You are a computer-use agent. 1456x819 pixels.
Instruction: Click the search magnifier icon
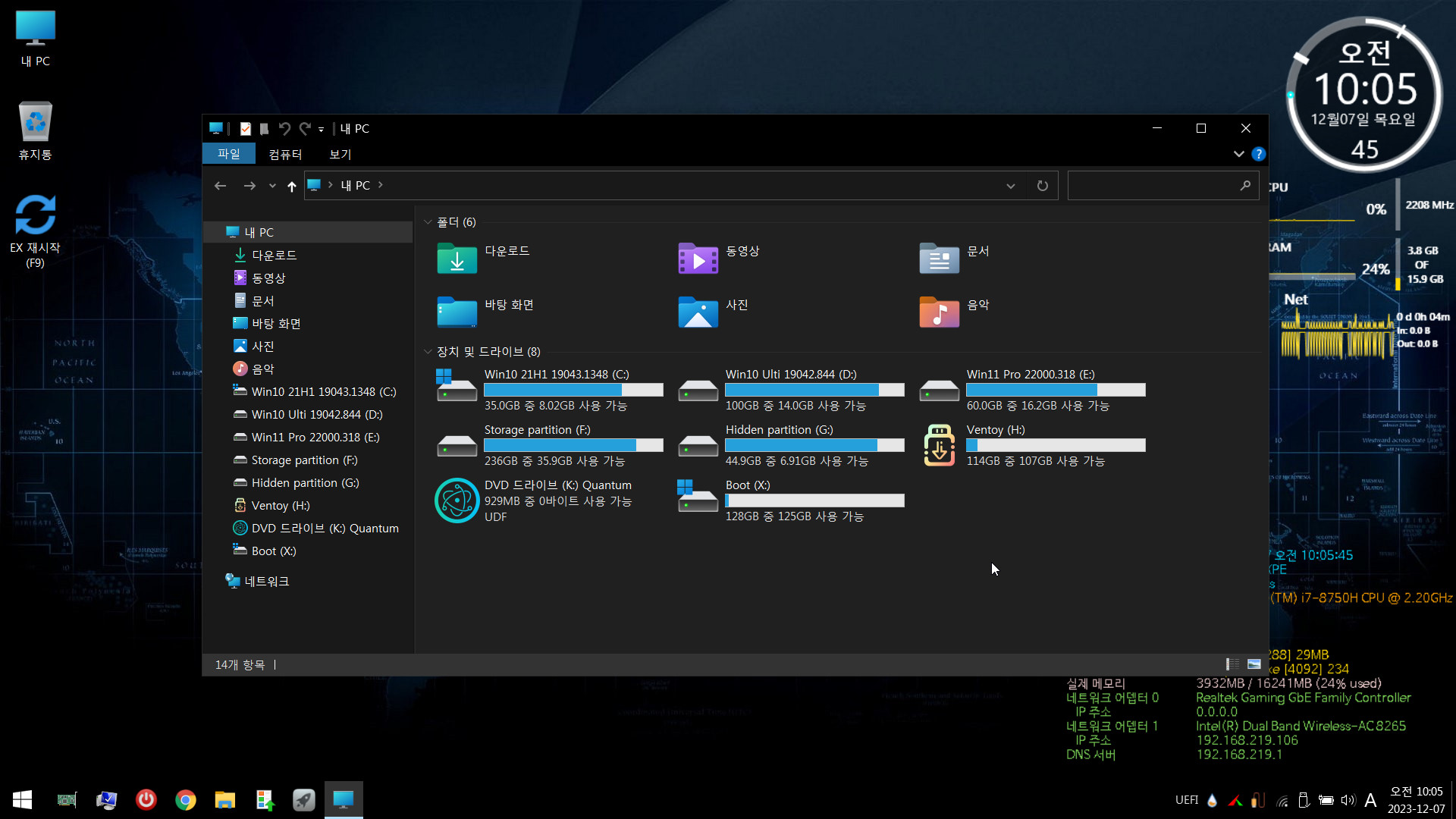pyautogui.click(x=1245, y=186)
